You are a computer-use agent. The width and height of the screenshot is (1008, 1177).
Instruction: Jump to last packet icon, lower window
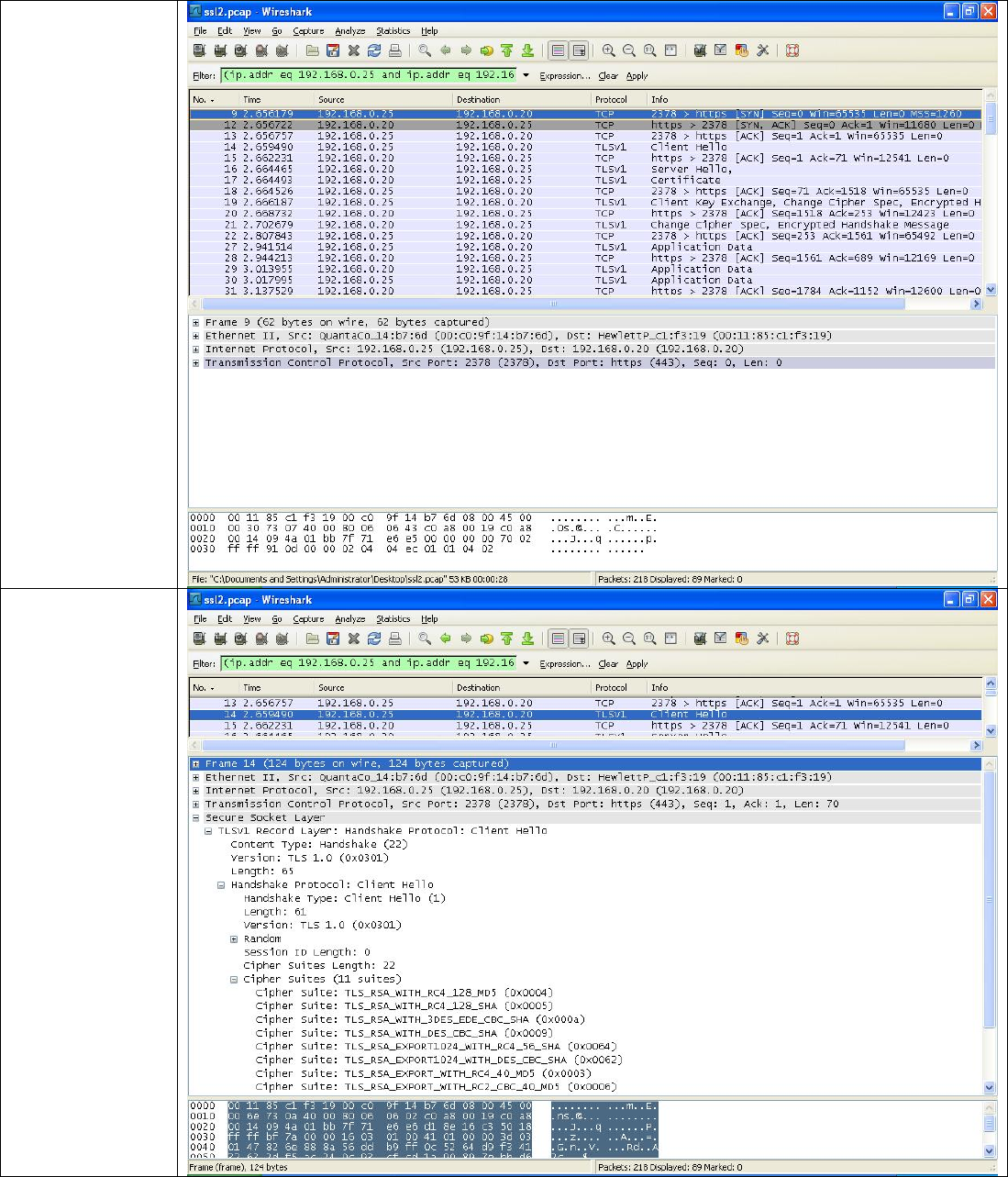click(x=527, y=638)
